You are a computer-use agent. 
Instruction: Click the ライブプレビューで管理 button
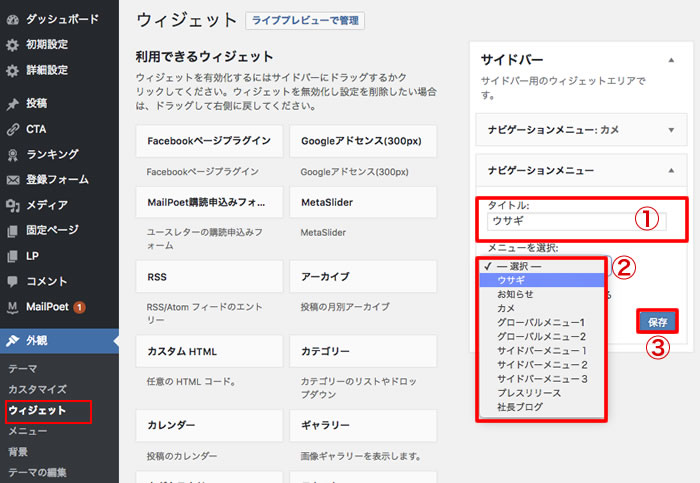304,20
